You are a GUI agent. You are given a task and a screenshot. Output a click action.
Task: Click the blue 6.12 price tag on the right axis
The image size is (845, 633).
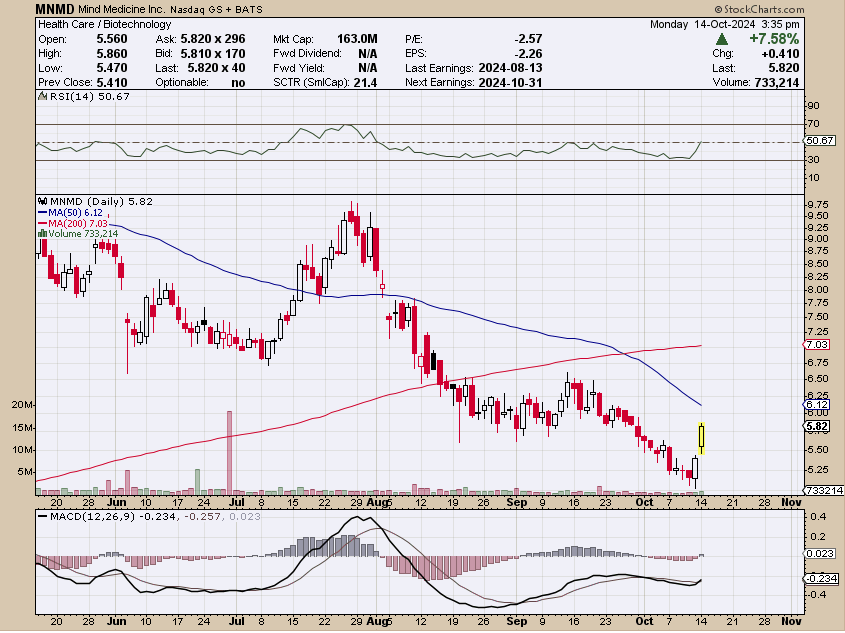(x=818, y=405)
